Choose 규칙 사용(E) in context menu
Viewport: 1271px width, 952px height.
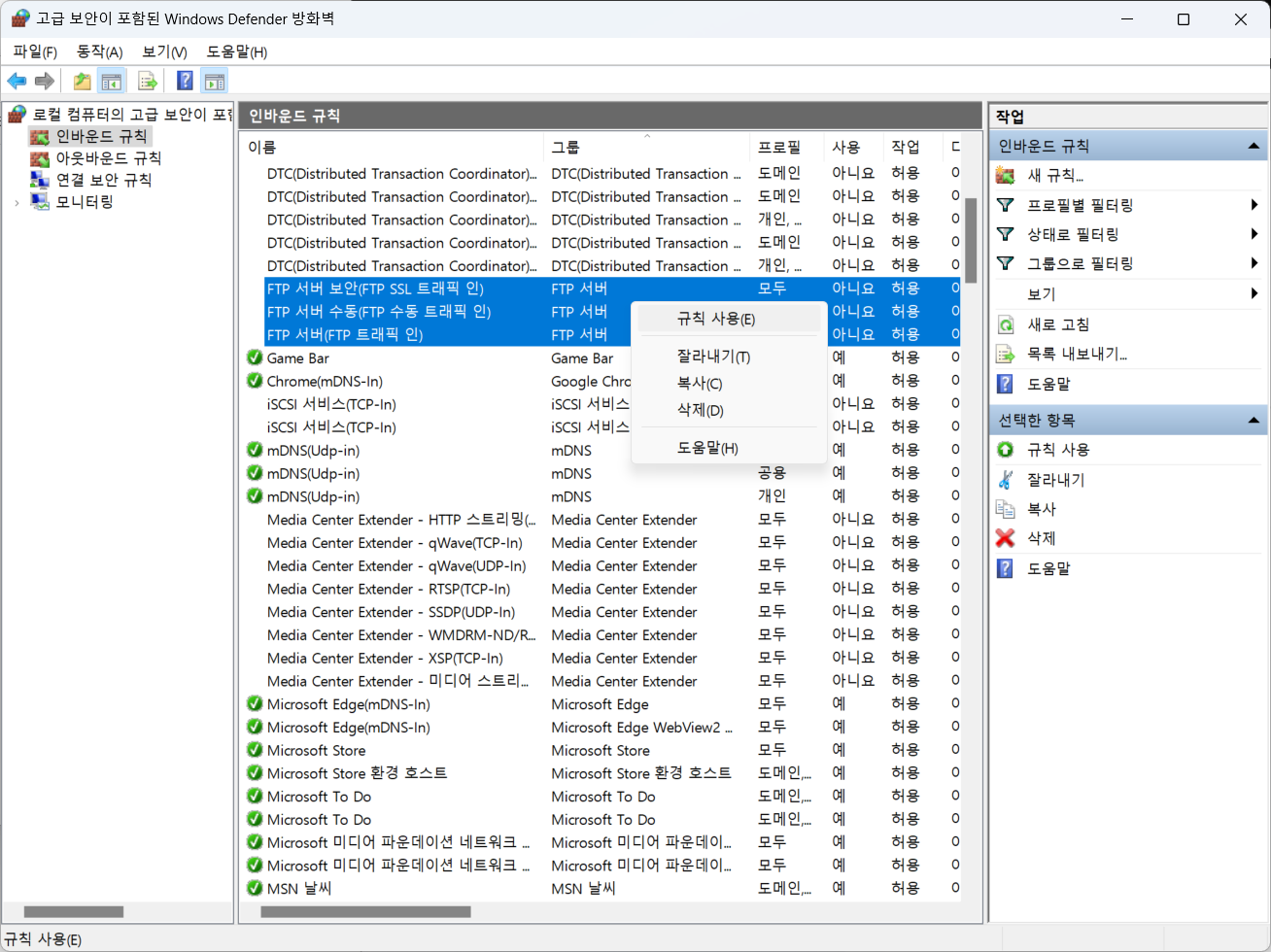click(x=729, y=319)
